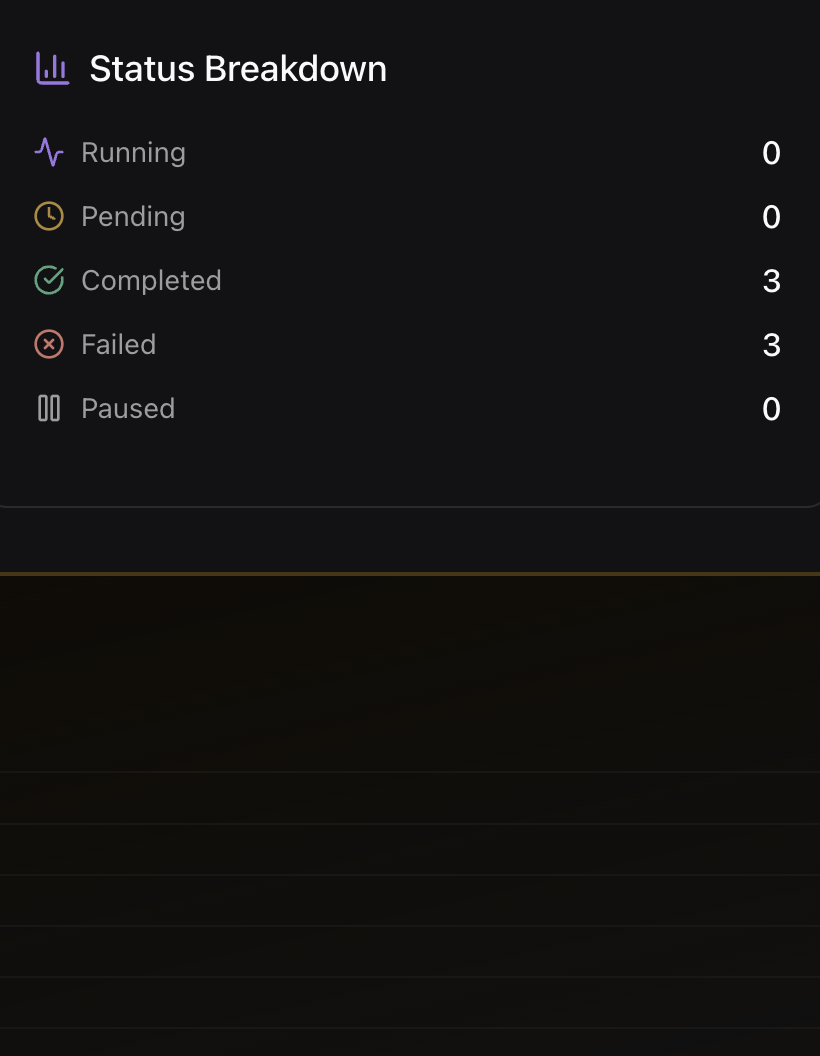Click the Paused pause-bars icon
The height and width of the screenshot is (1056, 820).
[x=49, y=408]
